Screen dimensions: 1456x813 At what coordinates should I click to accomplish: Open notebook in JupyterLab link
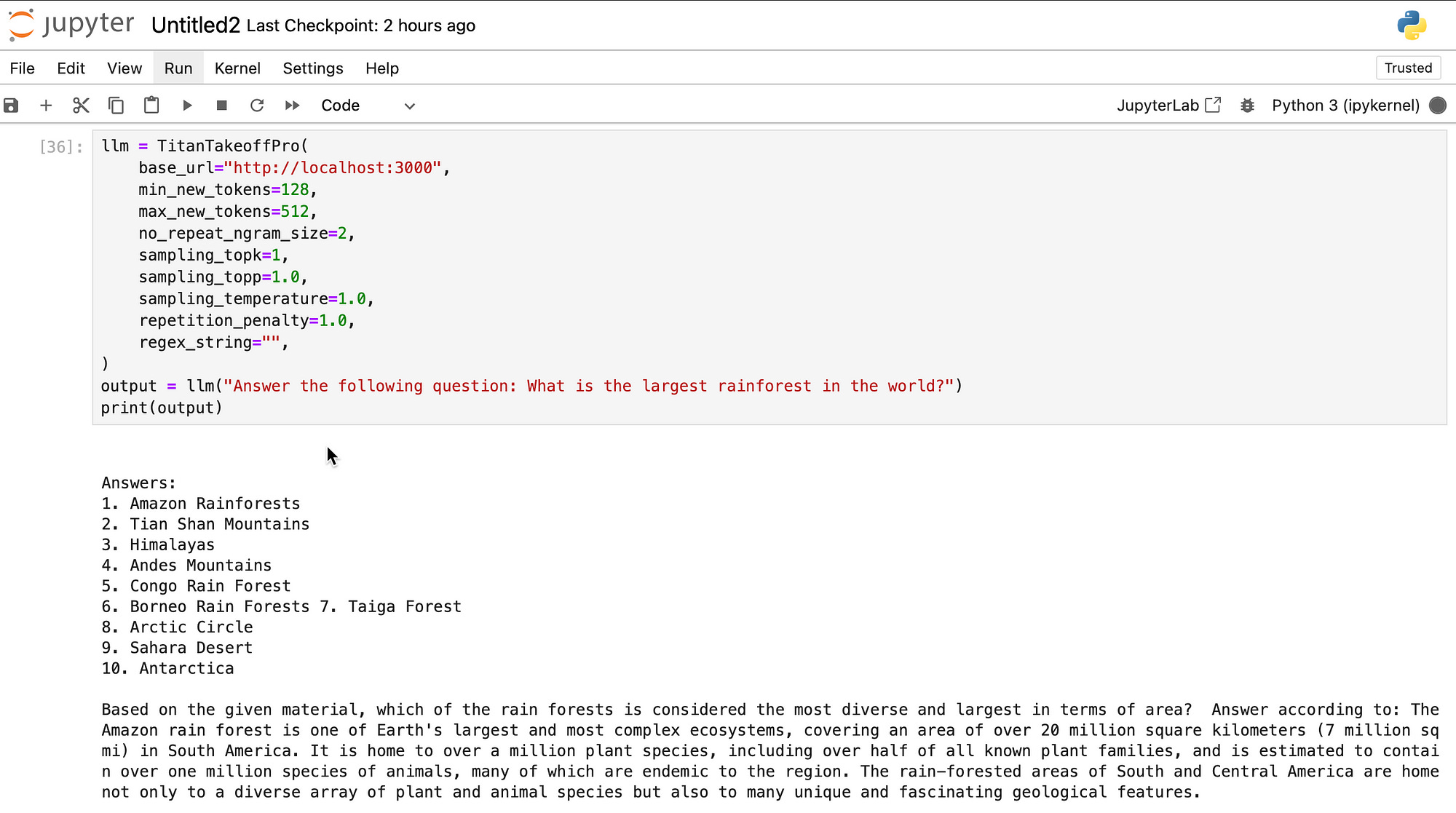[x=1168, y=106]
